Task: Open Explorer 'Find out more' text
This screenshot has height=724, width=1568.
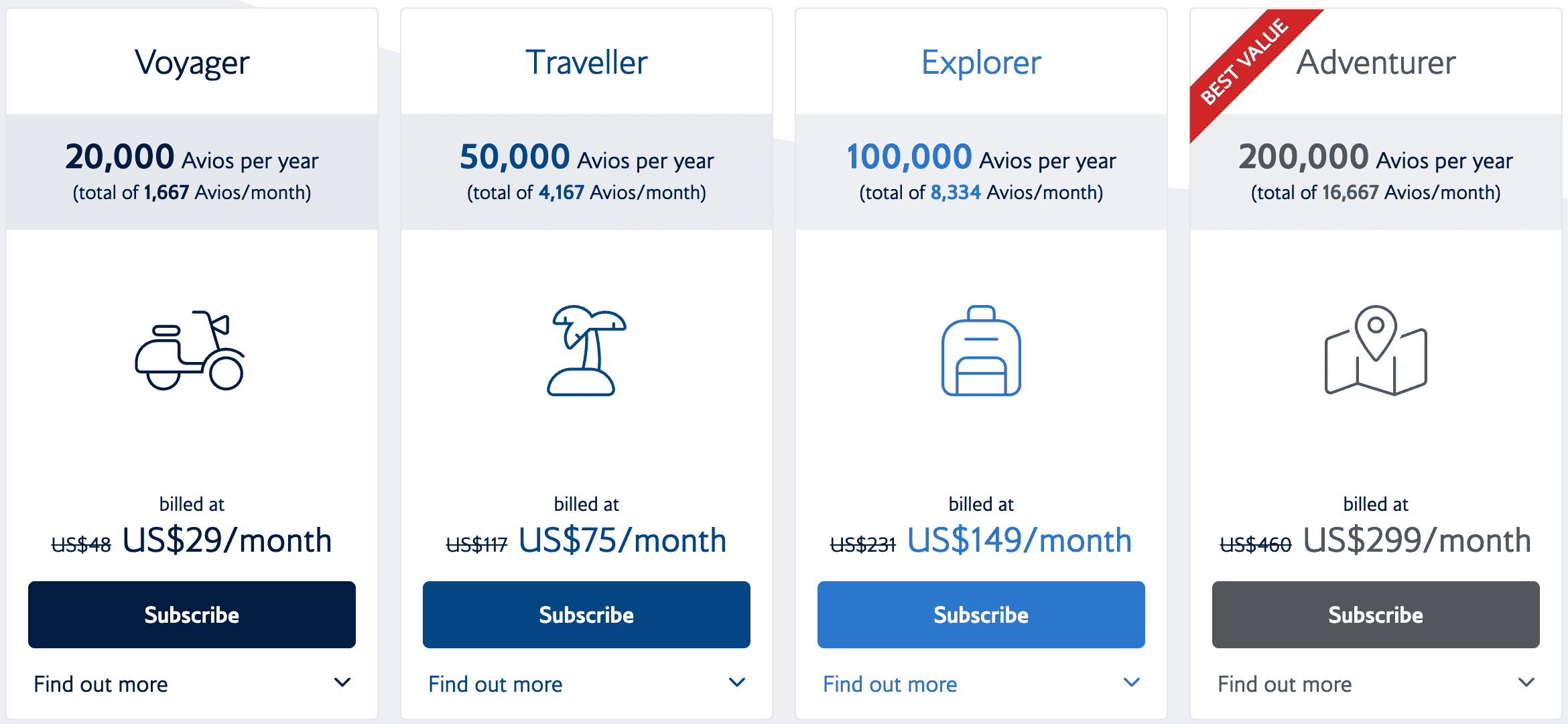Action: tap(890, 684)
